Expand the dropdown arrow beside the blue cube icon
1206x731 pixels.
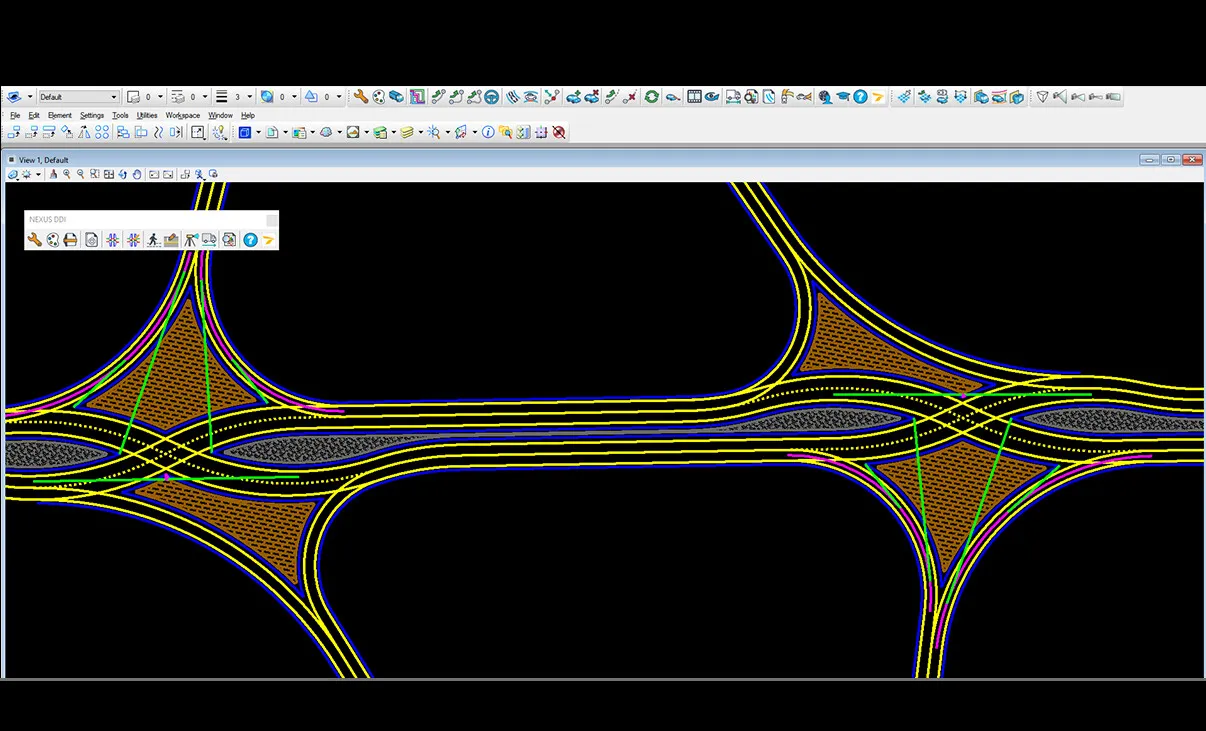(258, 132)
